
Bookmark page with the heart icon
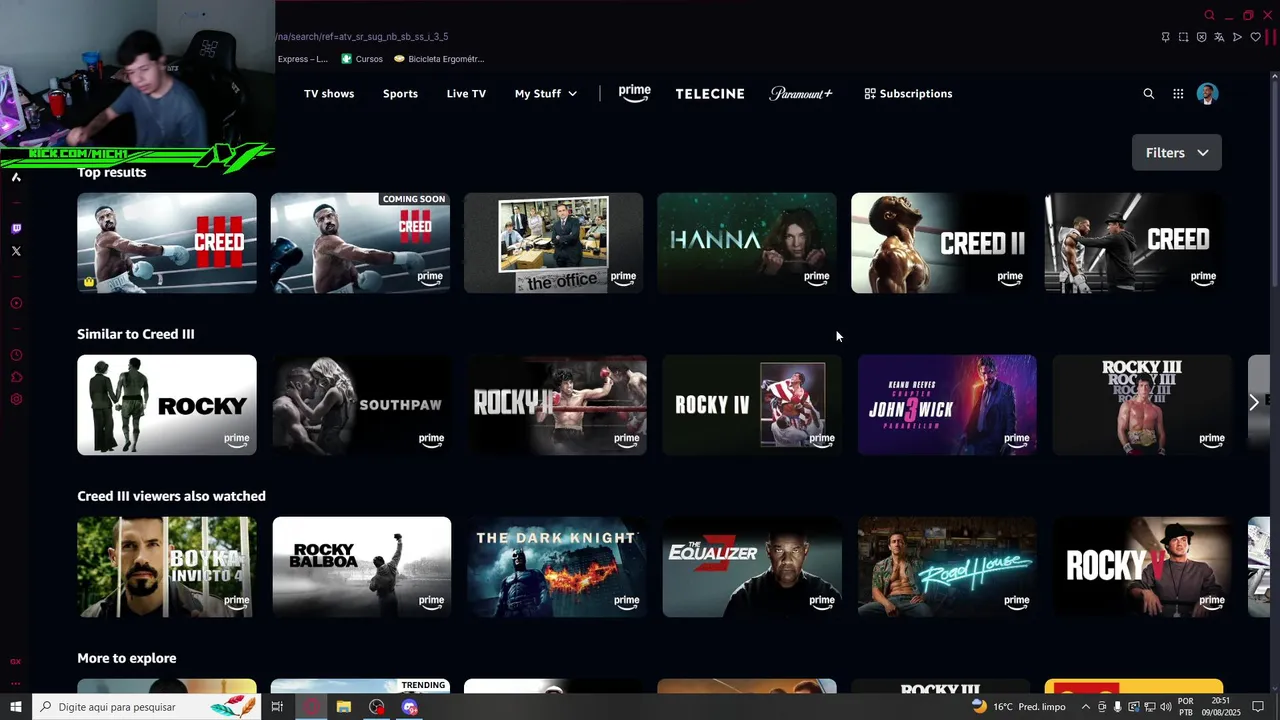(1255, 37)
